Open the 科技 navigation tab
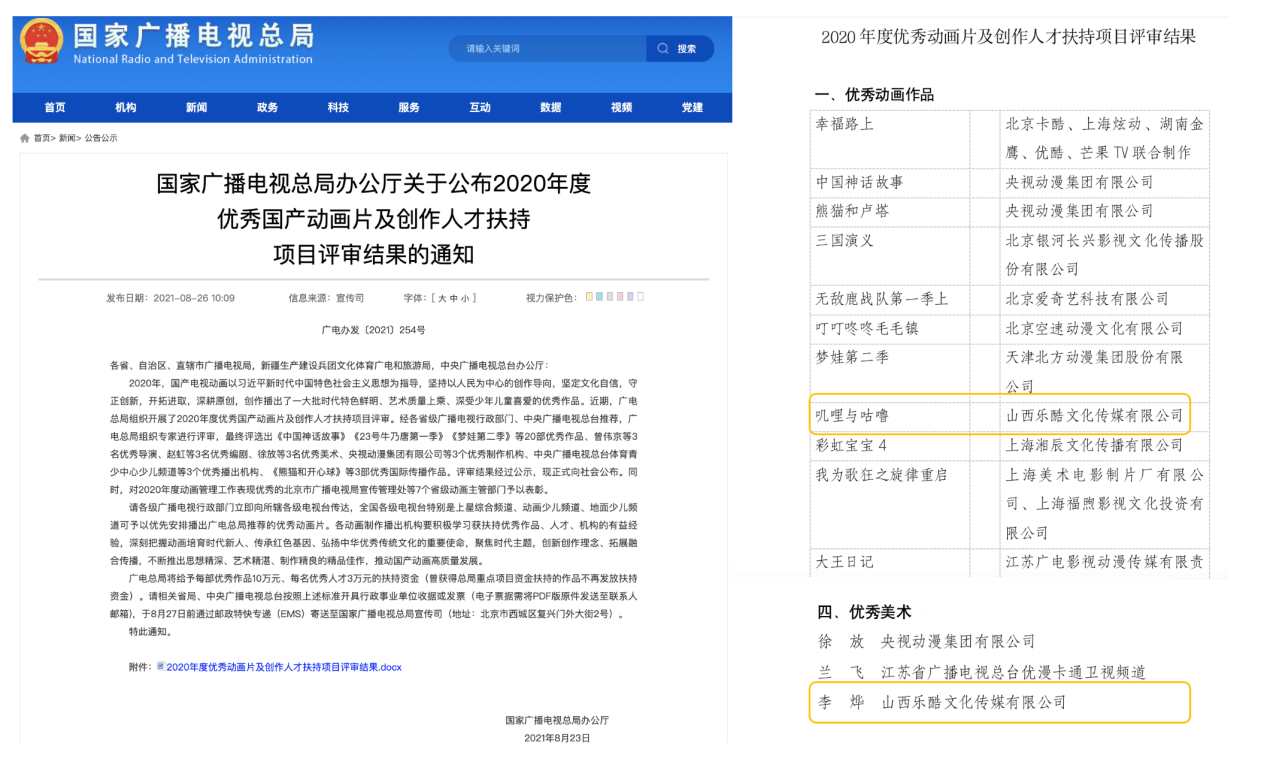This screenshot has height=761, width=1267. tap(338, 108)
